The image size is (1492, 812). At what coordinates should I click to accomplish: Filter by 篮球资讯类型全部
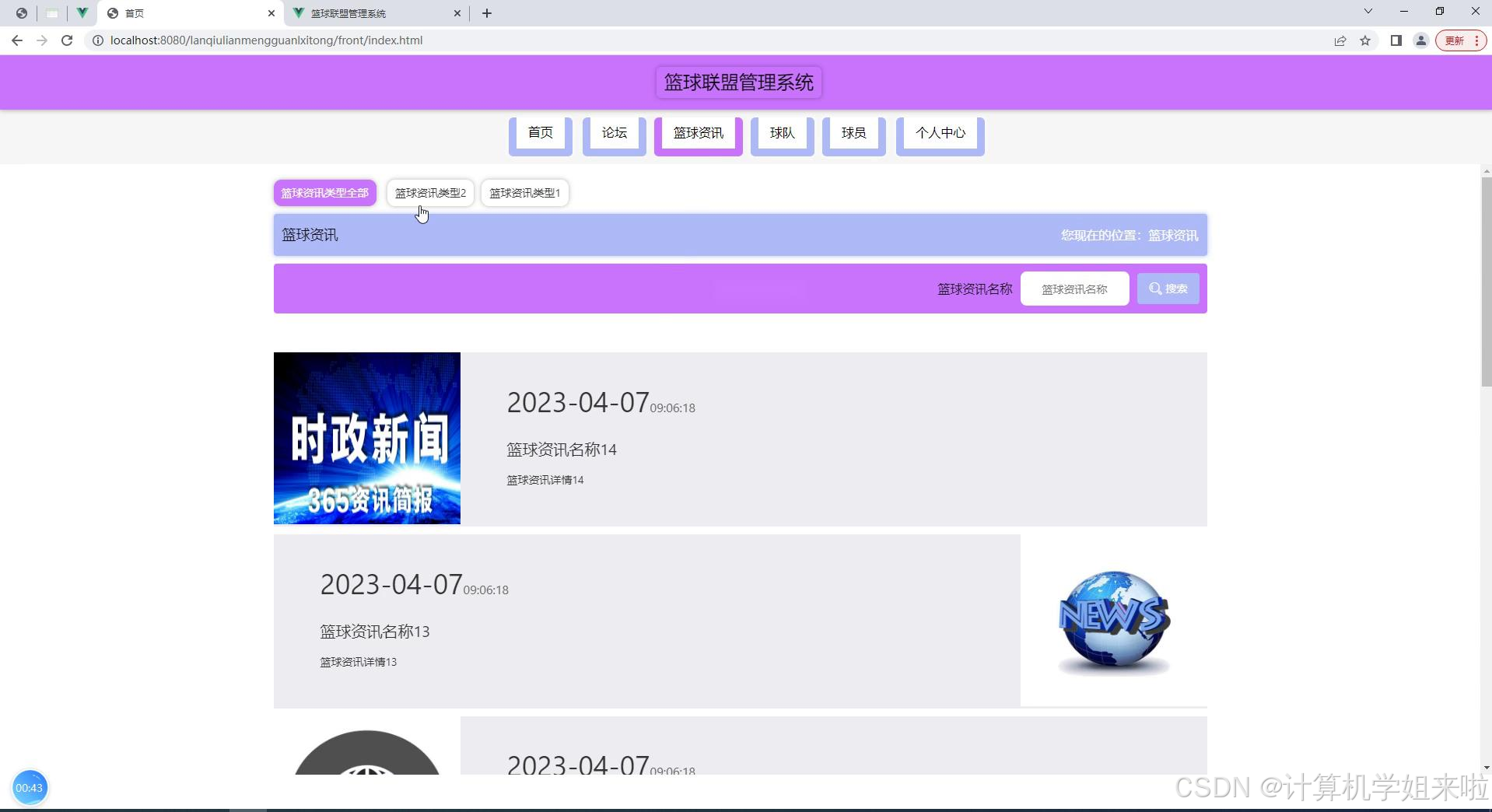[x=325, y=193]
